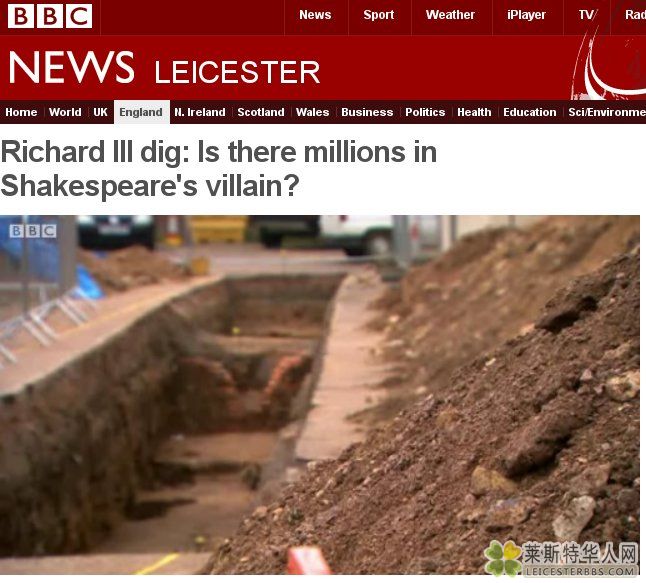Open the iPlayer link
The image size is (646, 583).
pos(526,15)
